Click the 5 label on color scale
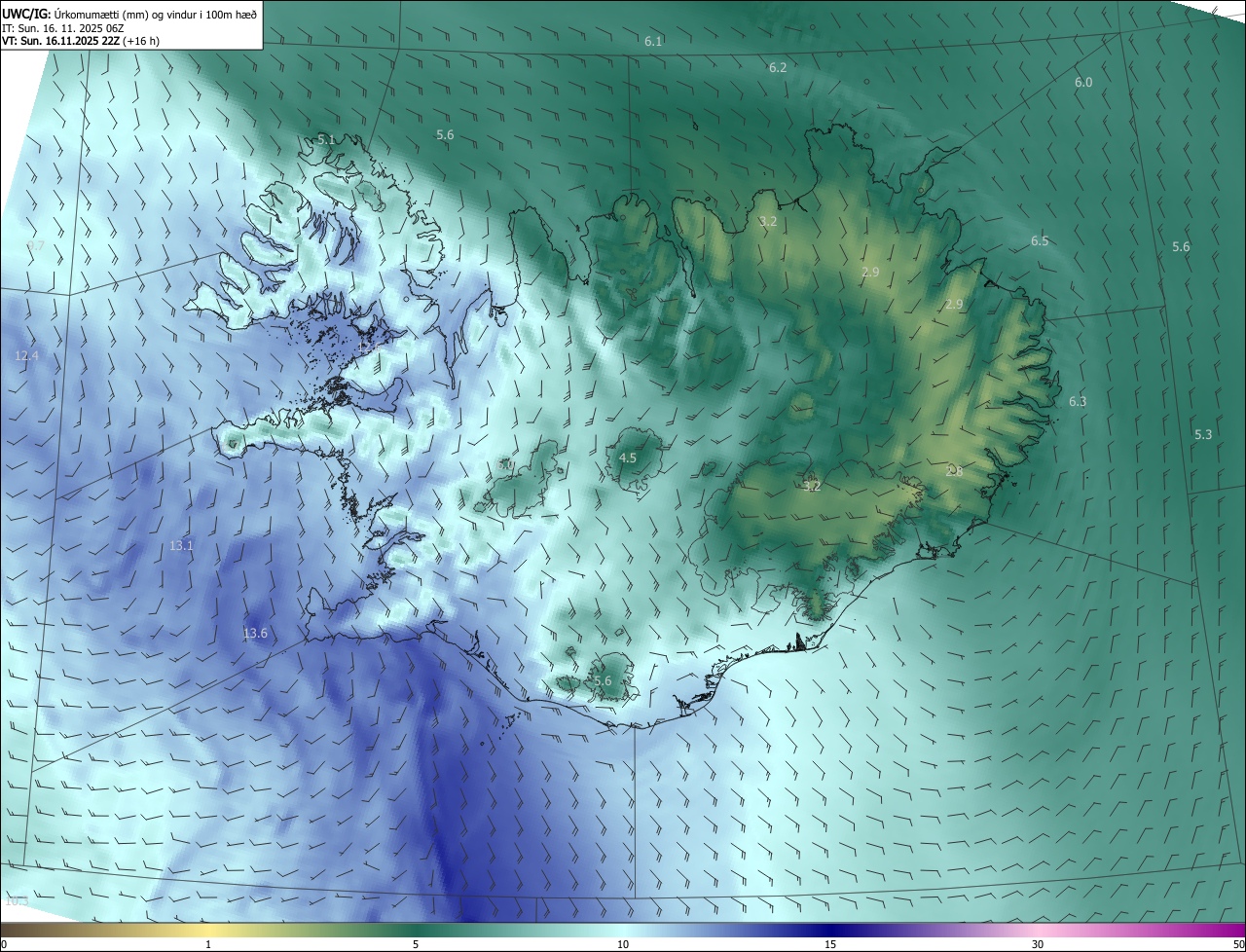Screen dimensions: 1246x952 pos(416,944)
